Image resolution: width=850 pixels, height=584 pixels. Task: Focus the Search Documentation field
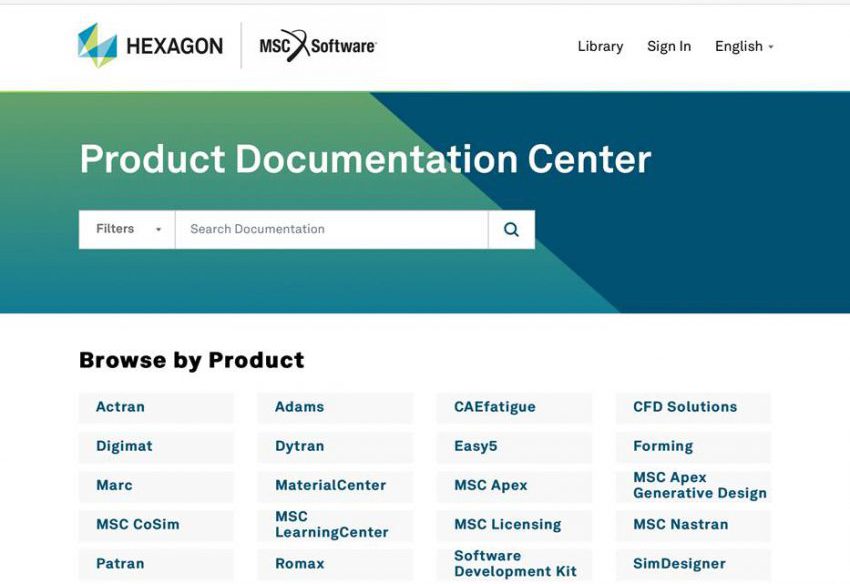(x=332, y=229)
